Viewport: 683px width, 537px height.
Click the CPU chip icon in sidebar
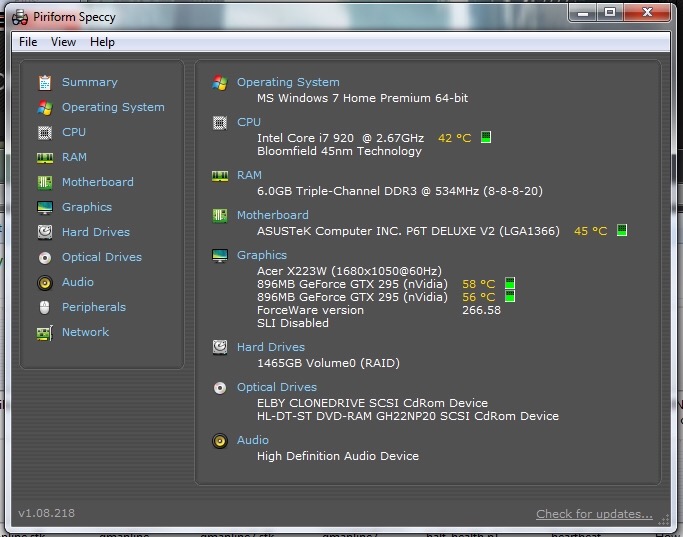click(45, 132)
